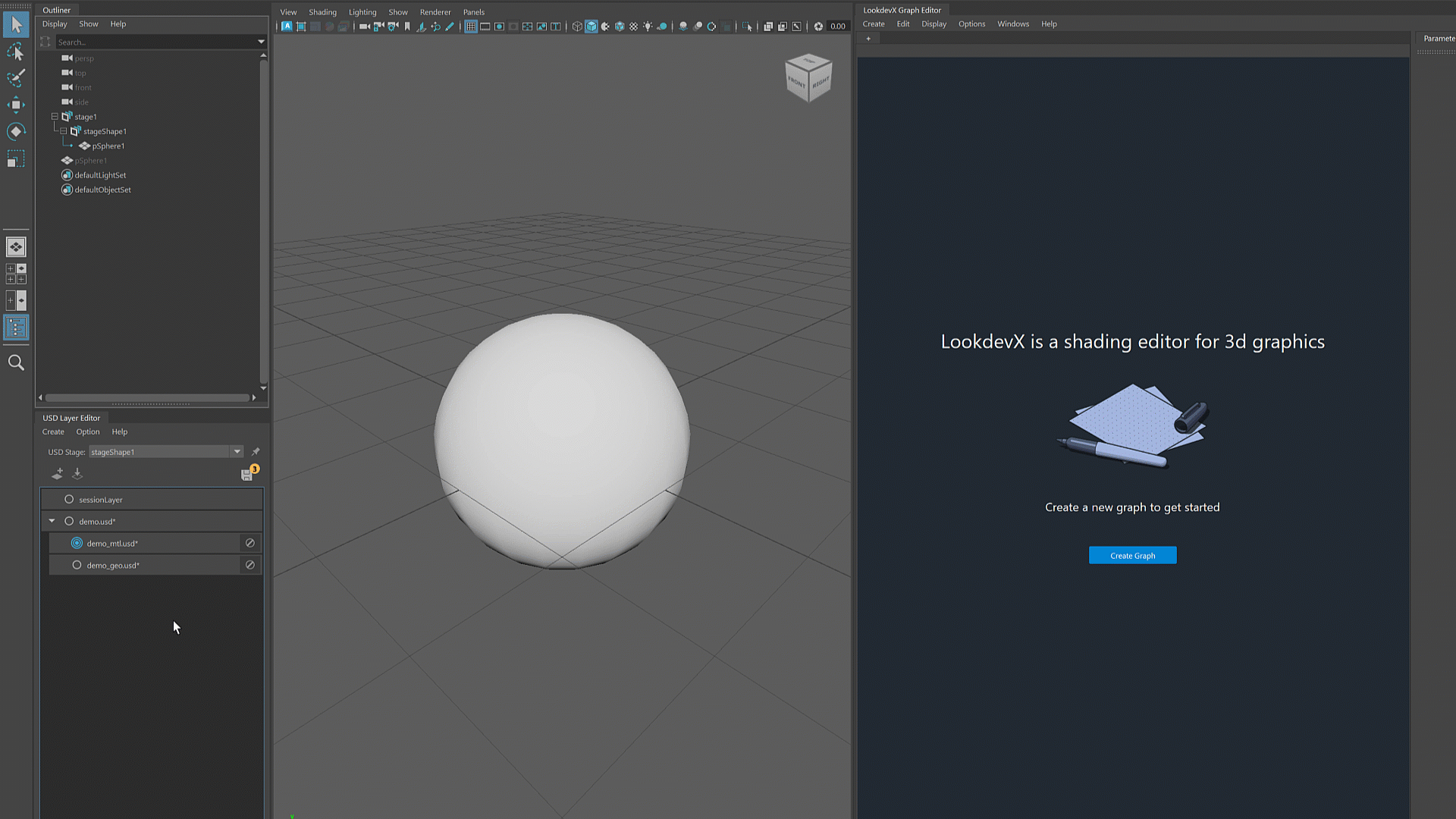Open the USD Stage dropdown
1456x819 pixels.
click(237, 452)
